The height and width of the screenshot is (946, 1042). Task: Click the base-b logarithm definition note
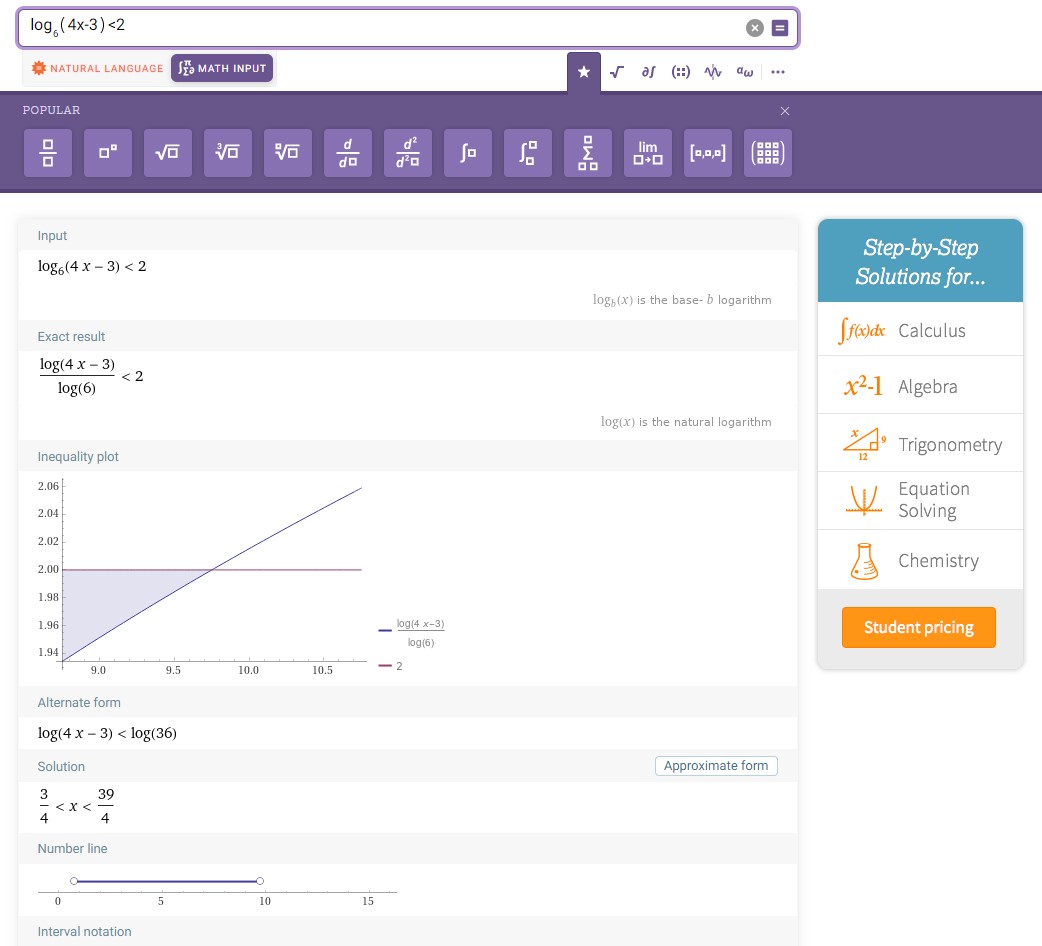click(682, 300)
